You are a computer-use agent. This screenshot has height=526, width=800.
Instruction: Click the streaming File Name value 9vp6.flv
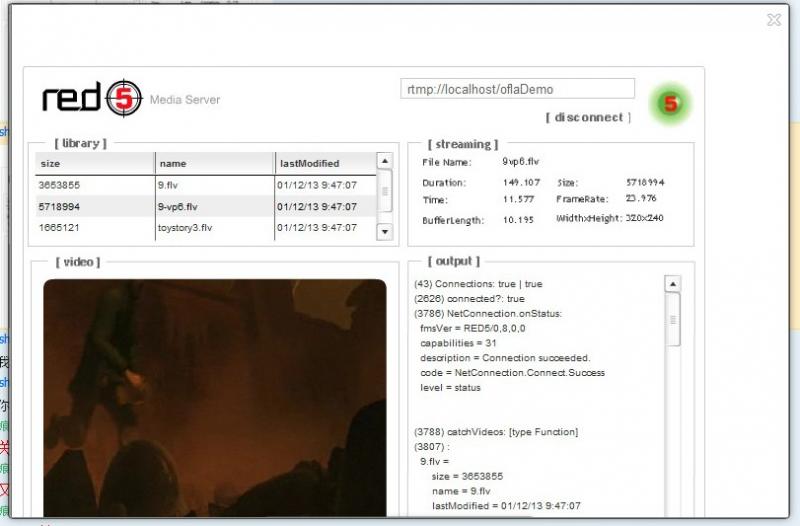click(520, 161)
